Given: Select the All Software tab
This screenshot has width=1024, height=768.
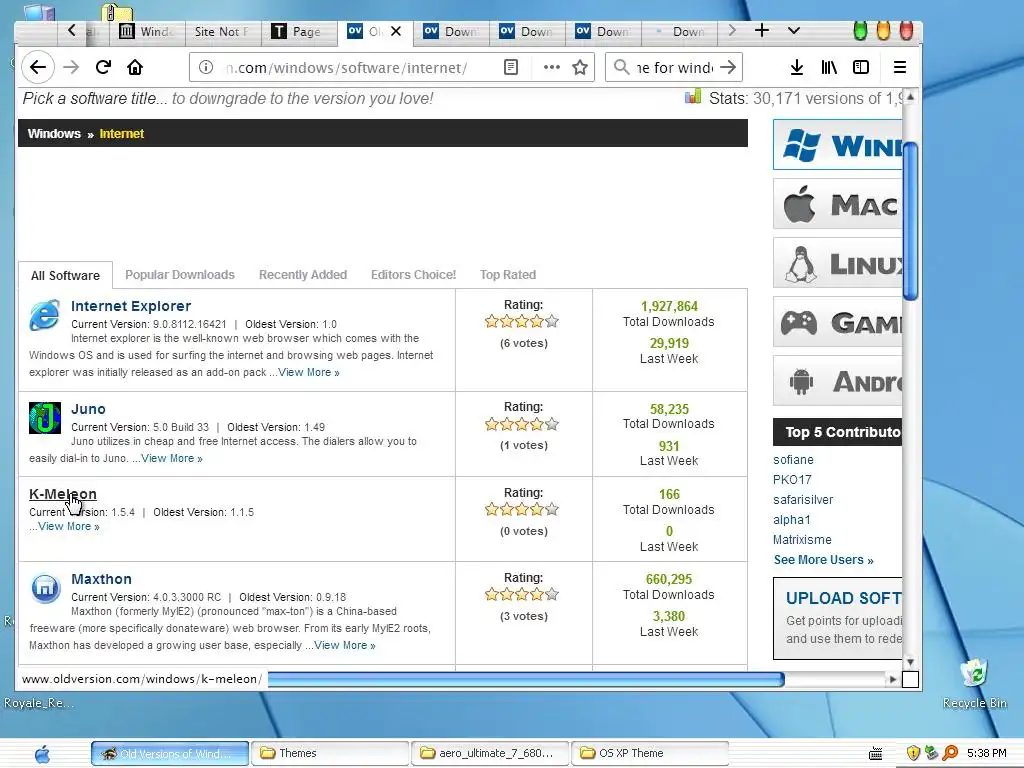Looking at the screenshot, I should 65,276.
